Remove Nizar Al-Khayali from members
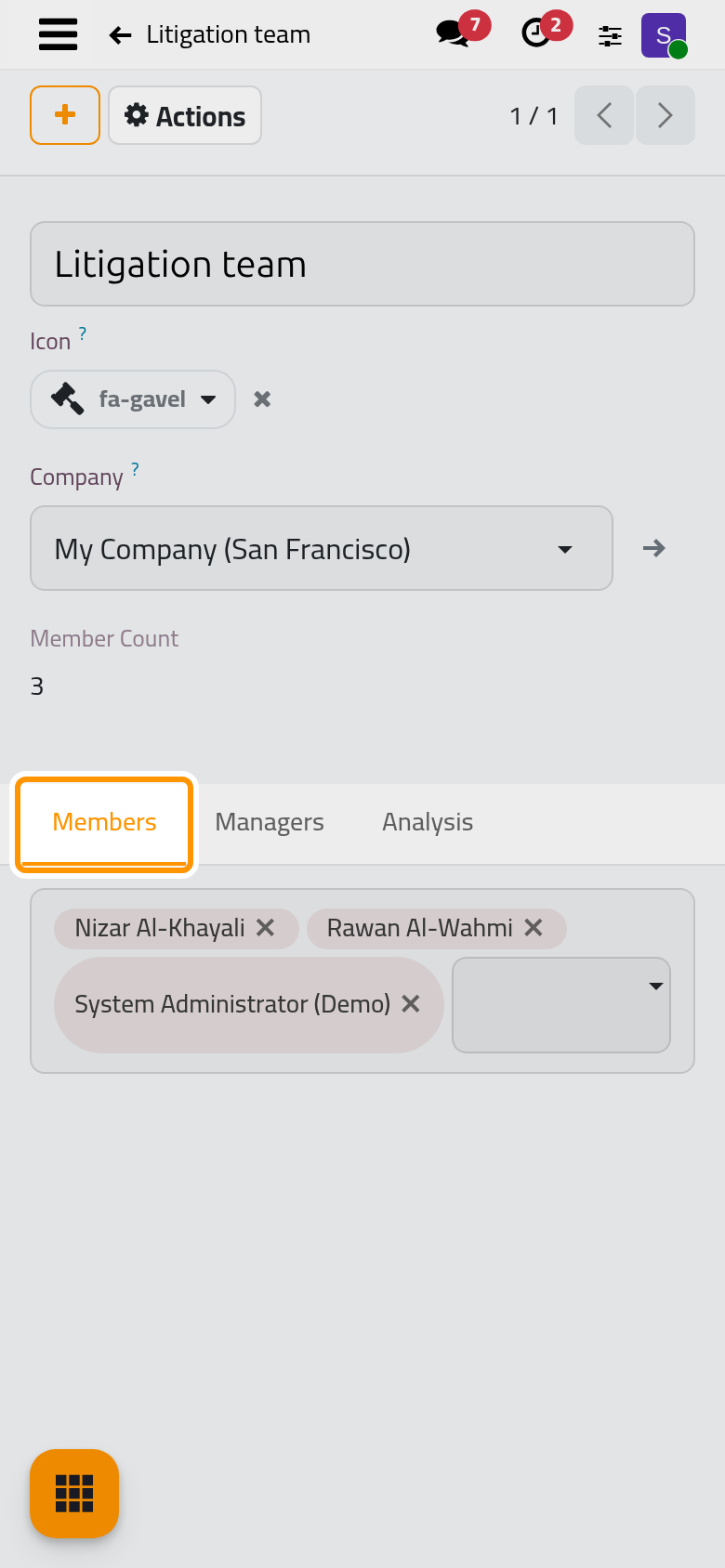 pos(266,928)
